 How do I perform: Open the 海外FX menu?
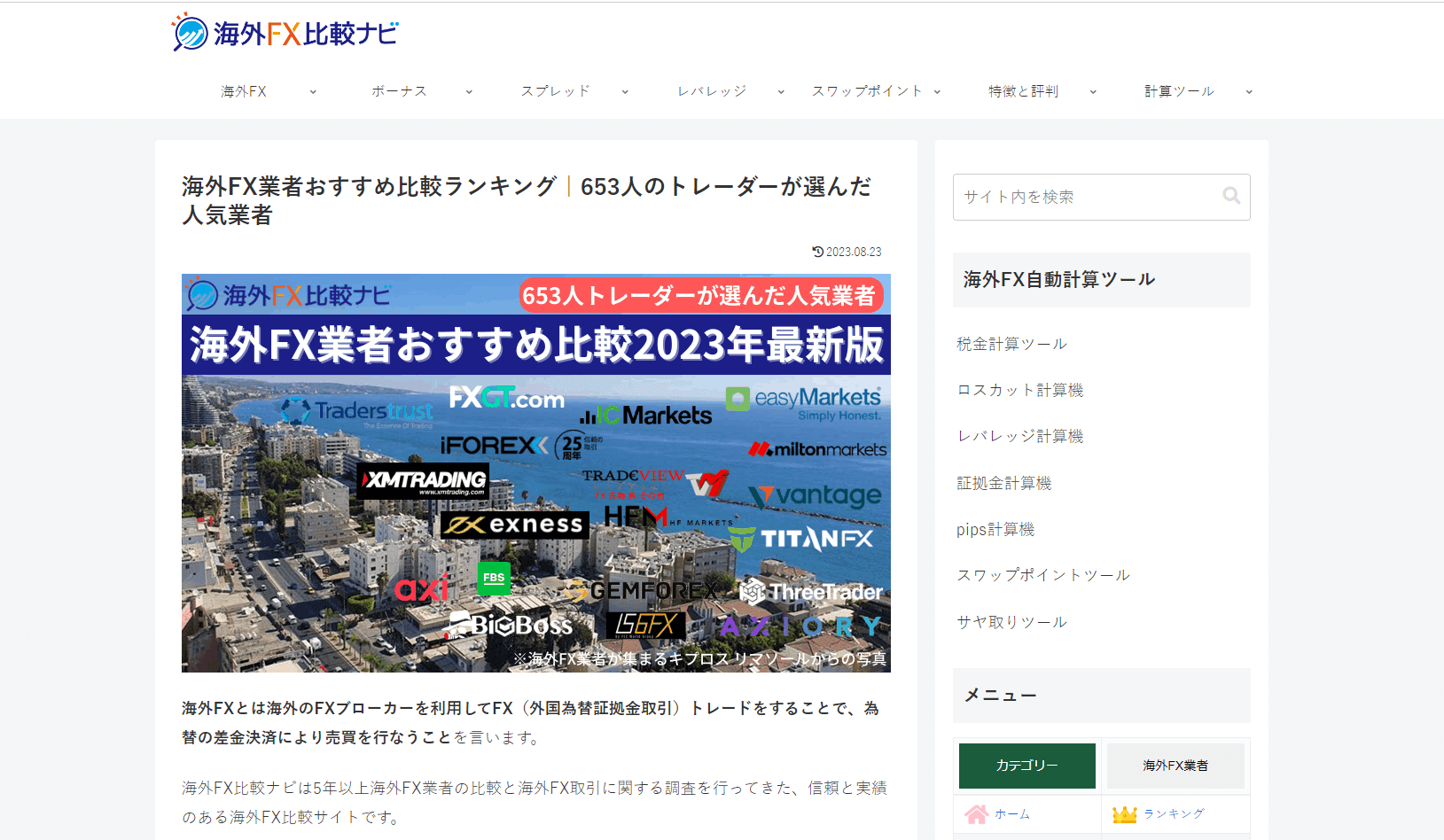coord(244,91)
